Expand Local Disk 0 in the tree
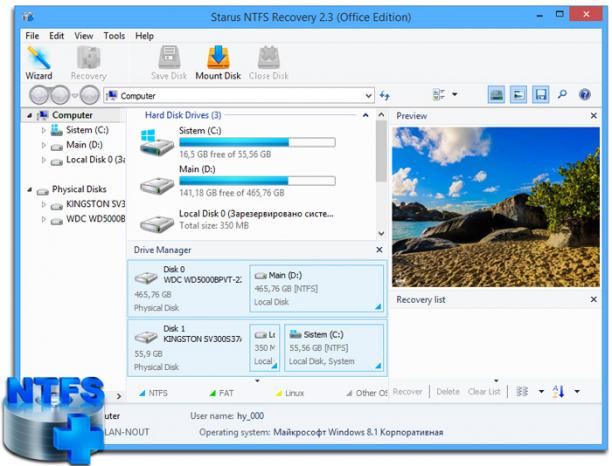The height and width of the screenshot is (466, 612). (x=43, y=160)
